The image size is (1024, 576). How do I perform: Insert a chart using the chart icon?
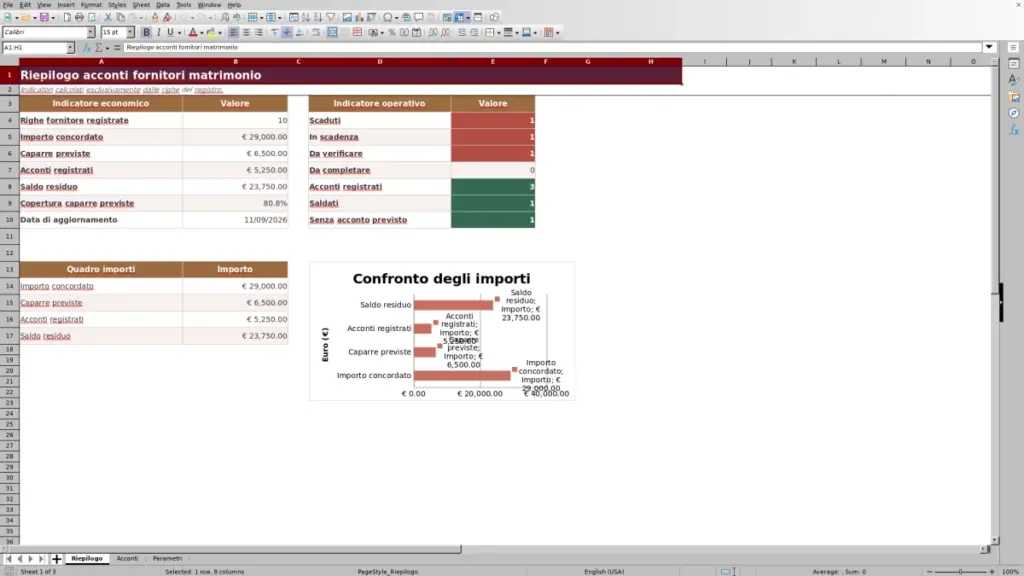[359, 17]
